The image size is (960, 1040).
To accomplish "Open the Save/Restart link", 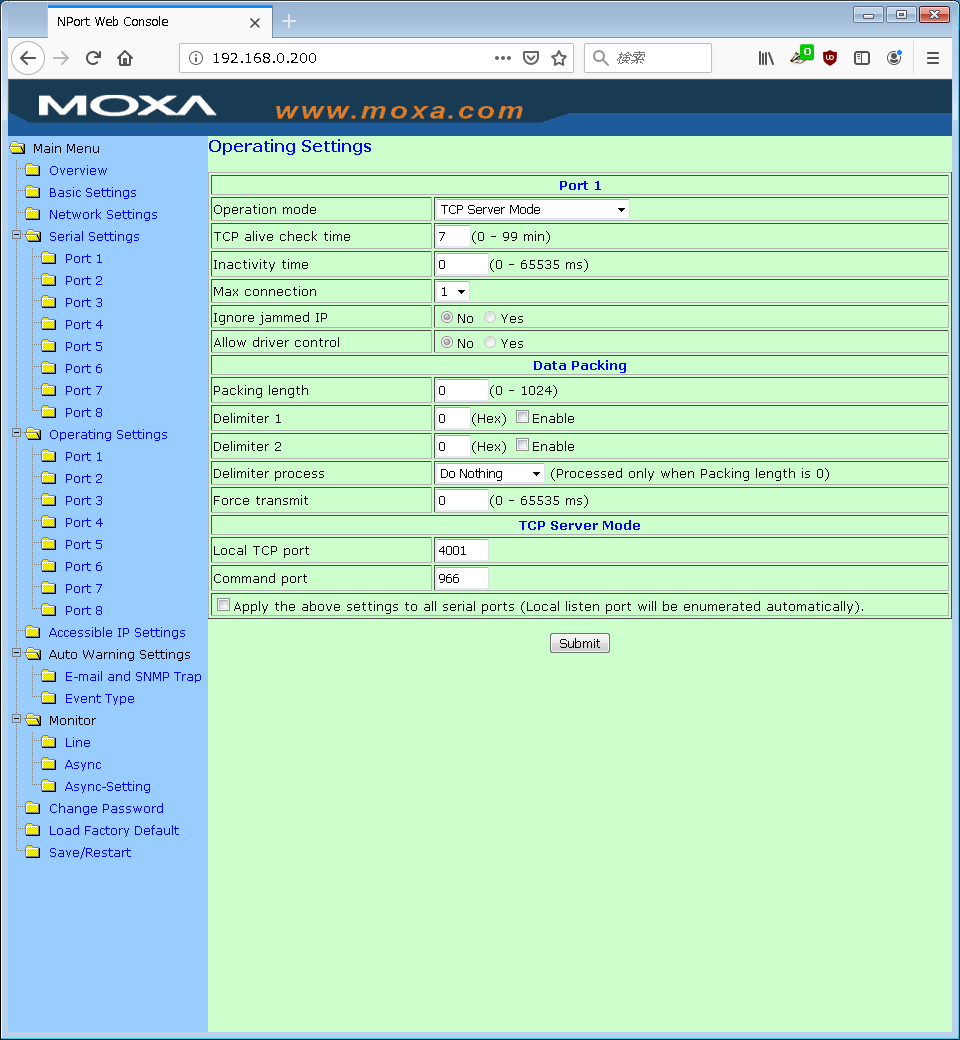I will pyautogui.click(x=90, y=852).
